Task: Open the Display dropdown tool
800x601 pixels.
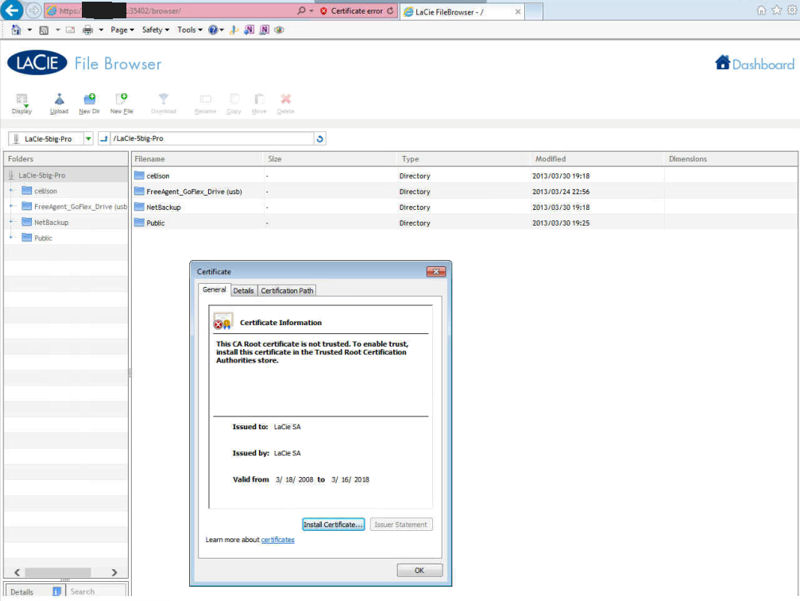Action: 21,104
